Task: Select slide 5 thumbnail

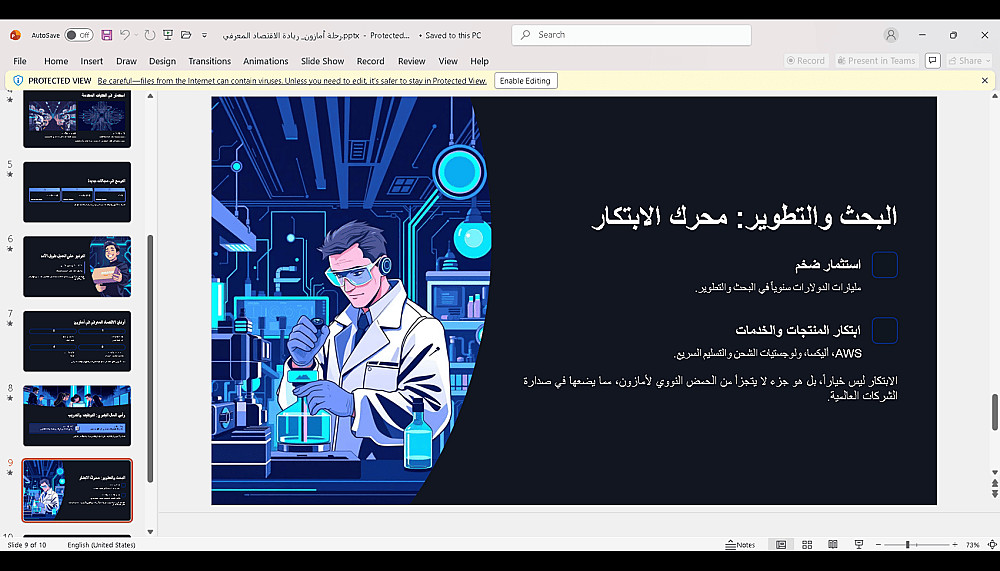Action: coord(77,192)
